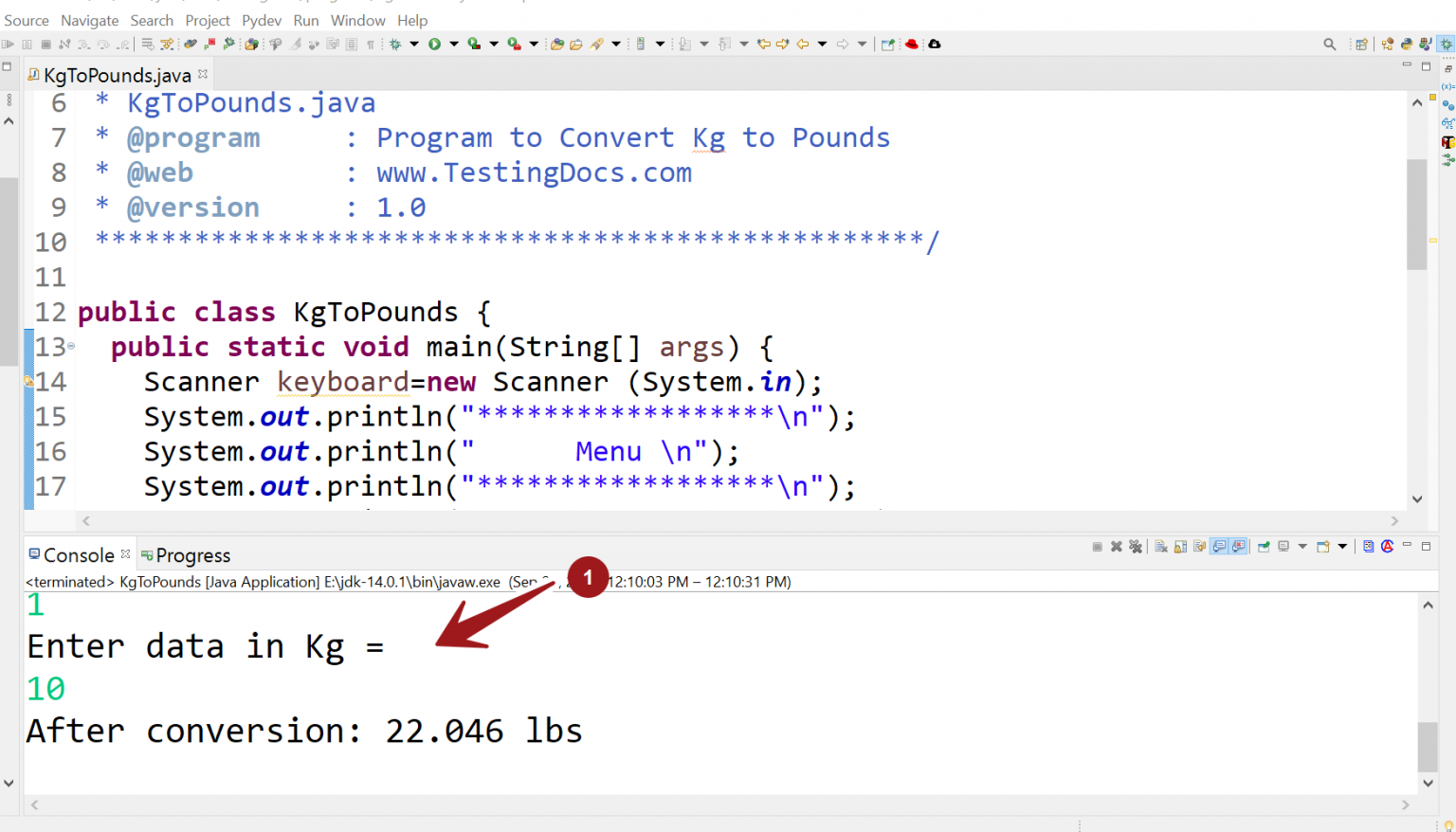Disable Show Console When Standard Out Changes
Screen dimensions: 1456x832
point(1218,547)
